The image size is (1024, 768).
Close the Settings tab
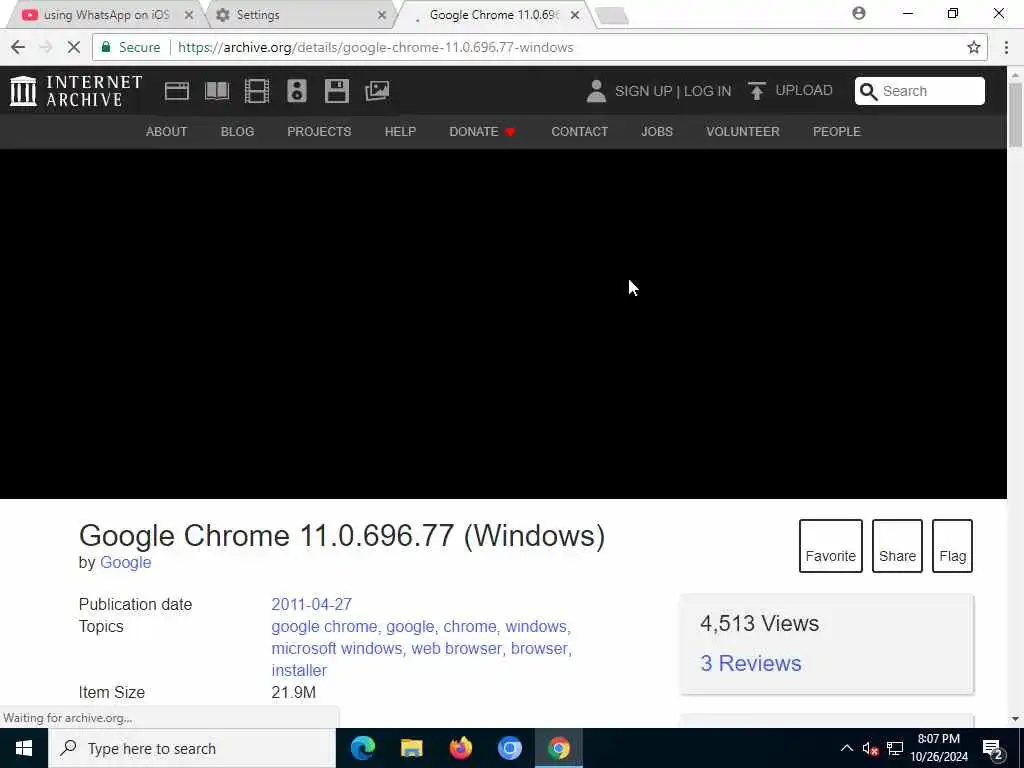point(382,14)
